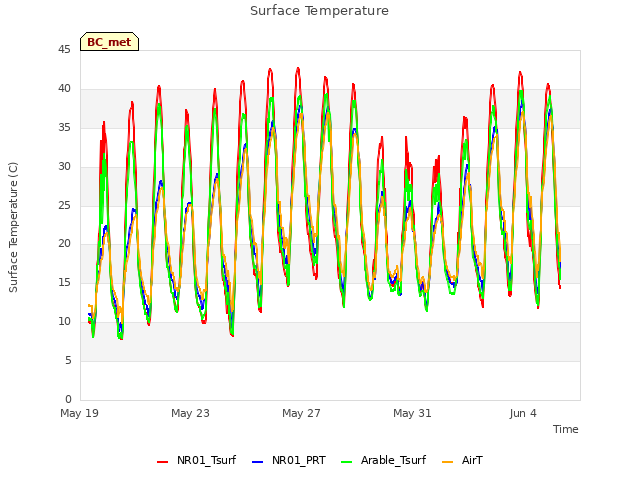Image resolution: width=640 pixels, height=480 pixels.
Task: Click the BC_met annotation box
Action: pos(109,42)
